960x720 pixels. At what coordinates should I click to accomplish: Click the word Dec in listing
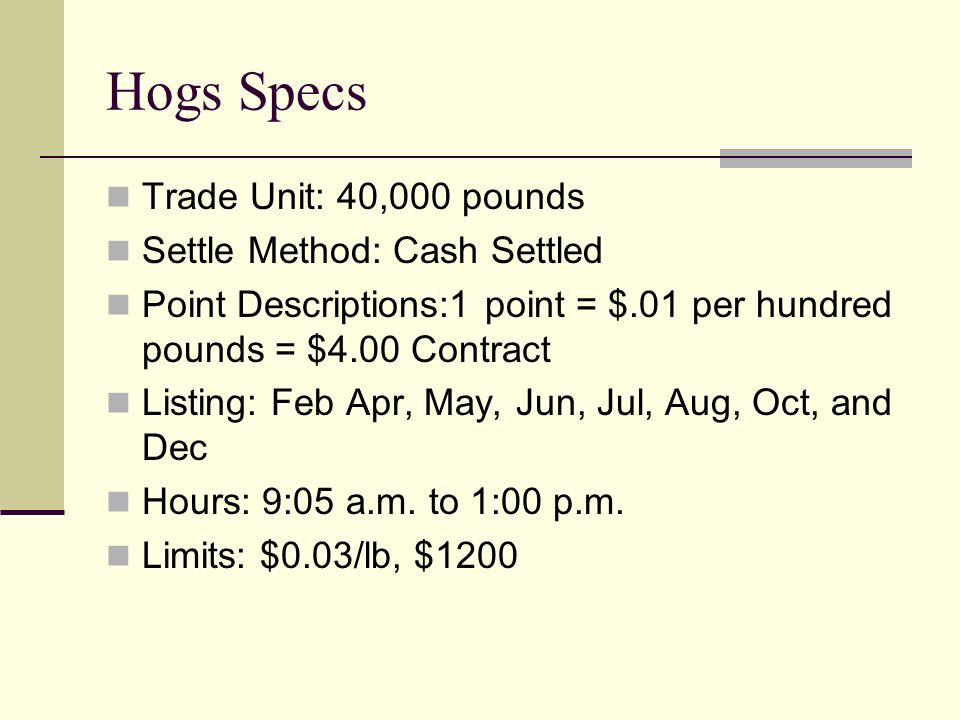click(x=174, y=448)
